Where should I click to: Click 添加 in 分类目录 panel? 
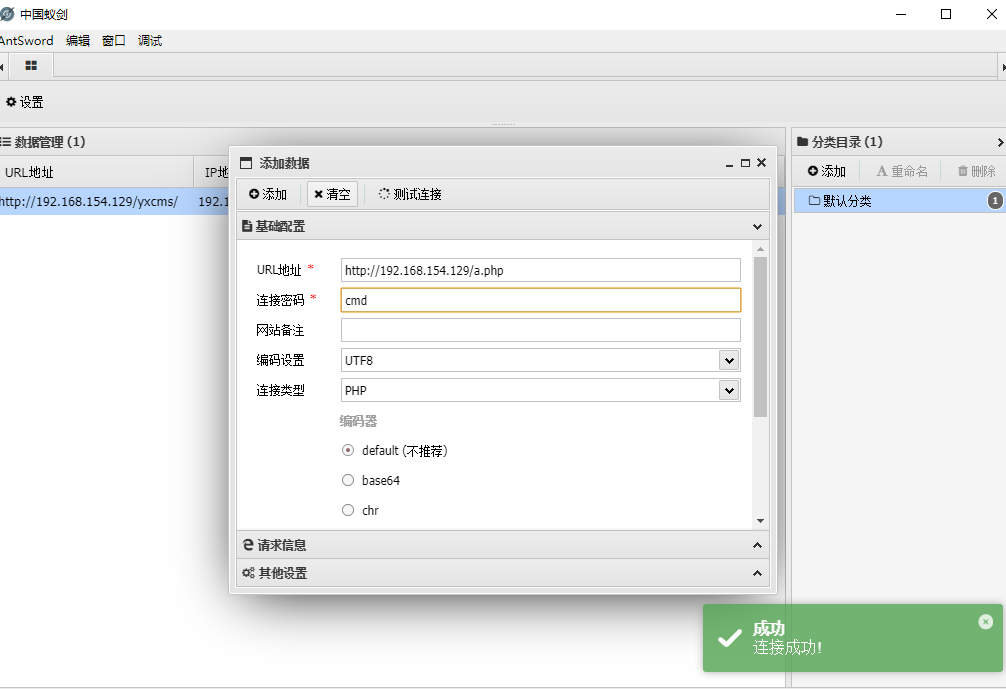827,171
